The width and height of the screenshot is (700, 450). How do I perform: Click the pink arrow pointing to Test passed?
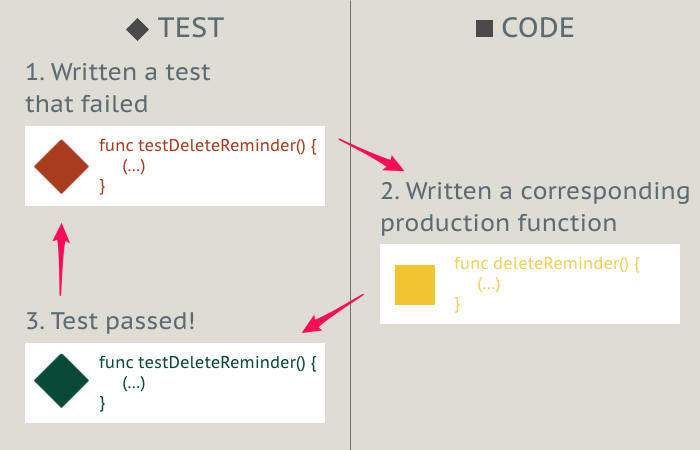coord(333,313)
